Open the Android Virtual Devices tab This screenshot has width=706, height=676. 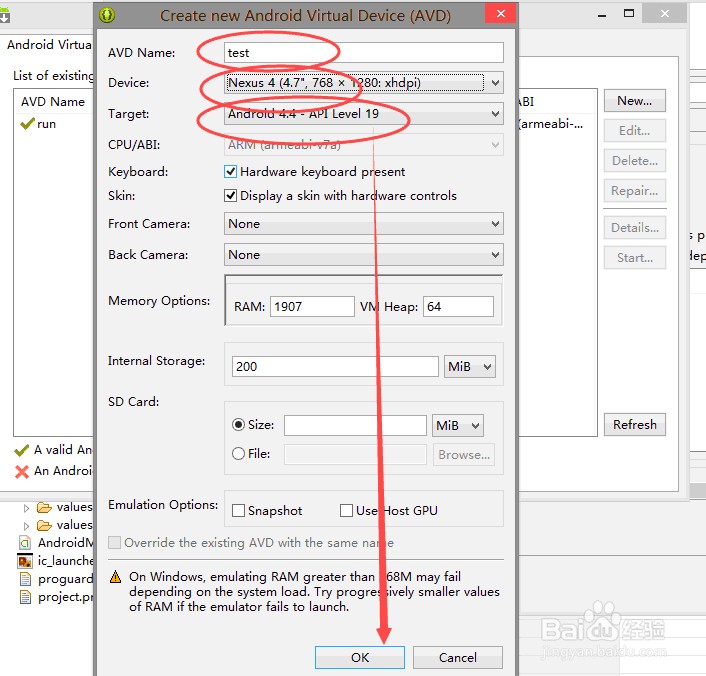[x=49, y=45]
